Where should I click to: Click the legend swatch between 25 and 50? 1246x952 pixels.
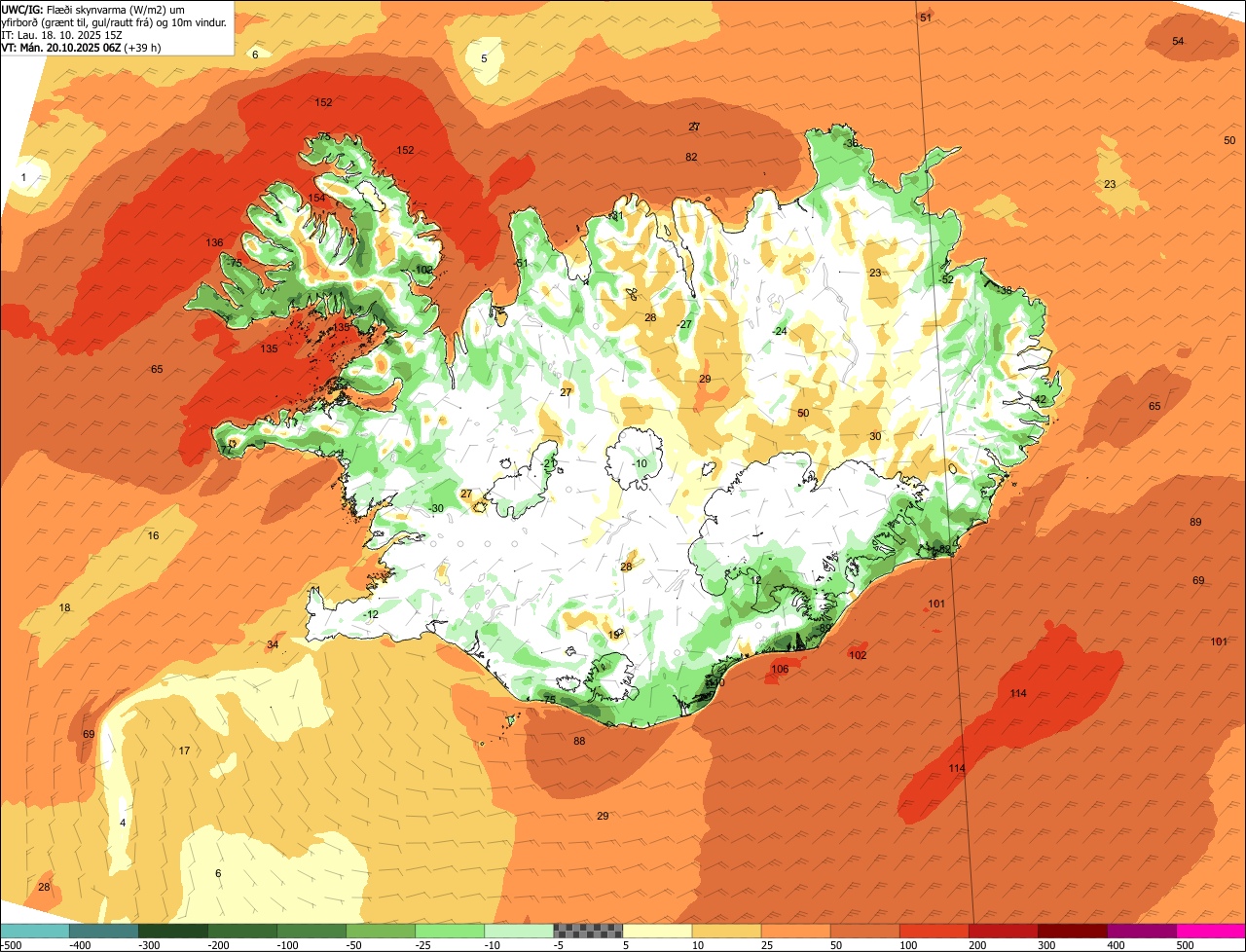795,931
